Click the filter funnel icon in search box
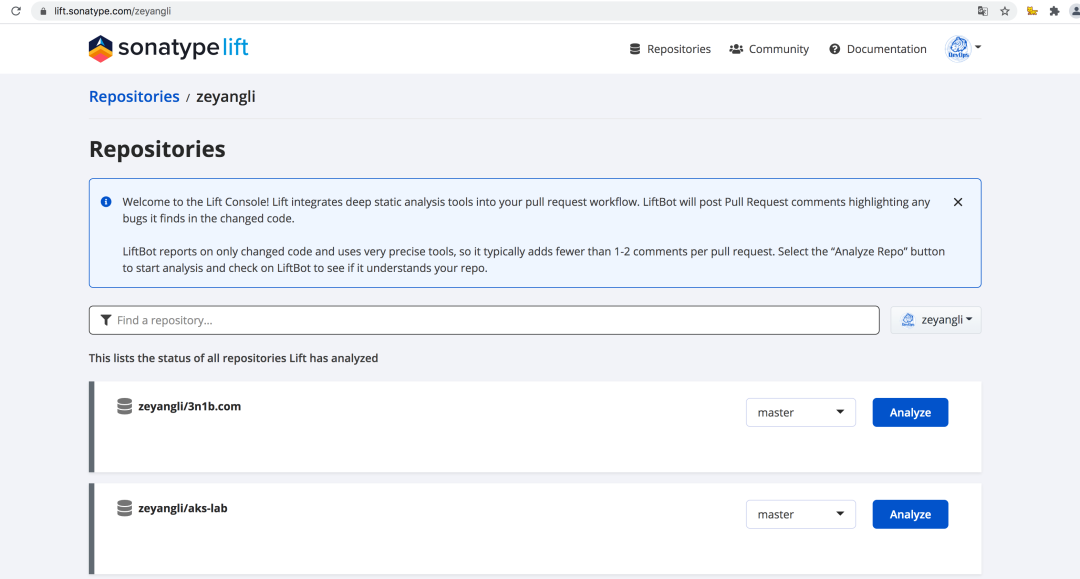The image size is (1080, 579). pyautogui.click(x=106, y=320)
